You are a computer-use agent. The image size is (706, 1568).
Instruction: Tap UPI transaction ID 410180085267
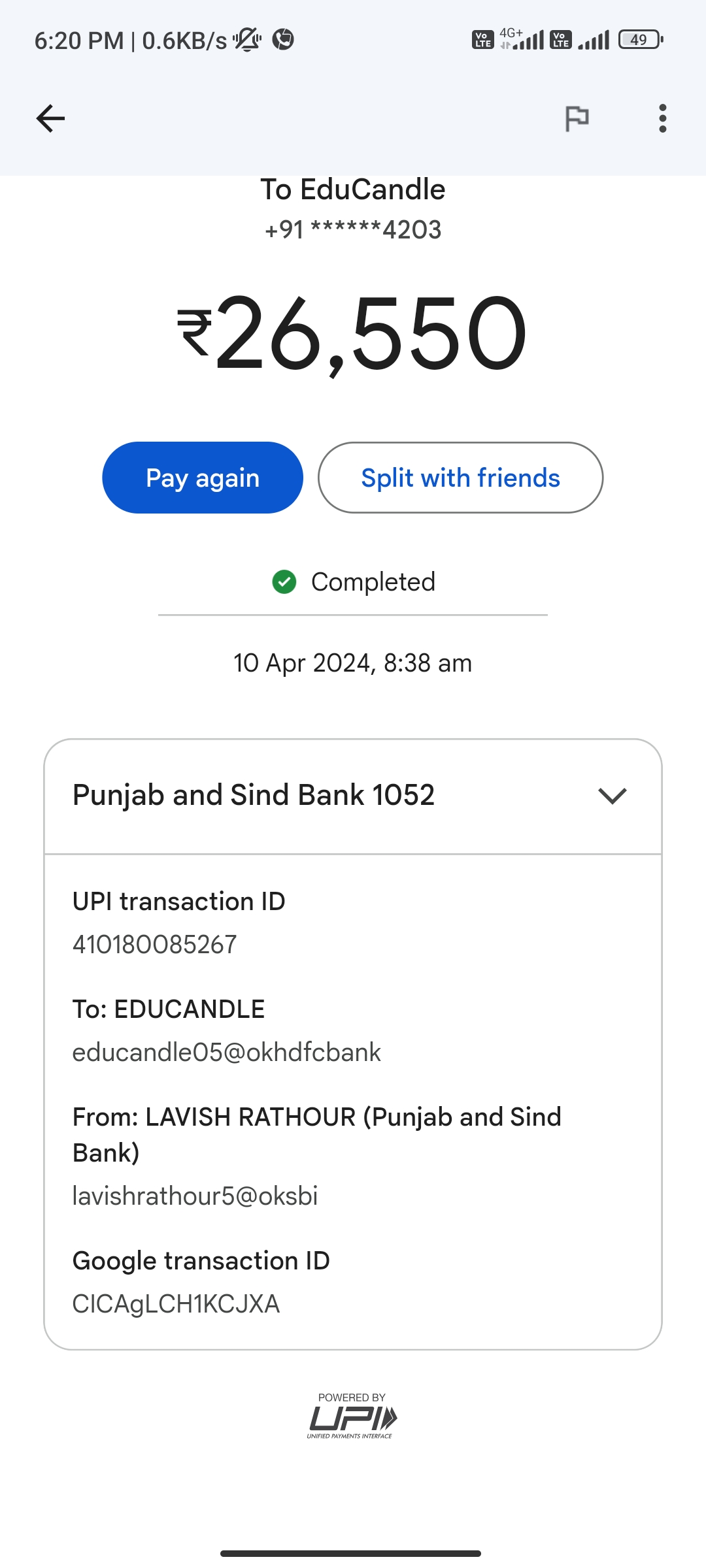pyautogui.click(x=155, y=945)
